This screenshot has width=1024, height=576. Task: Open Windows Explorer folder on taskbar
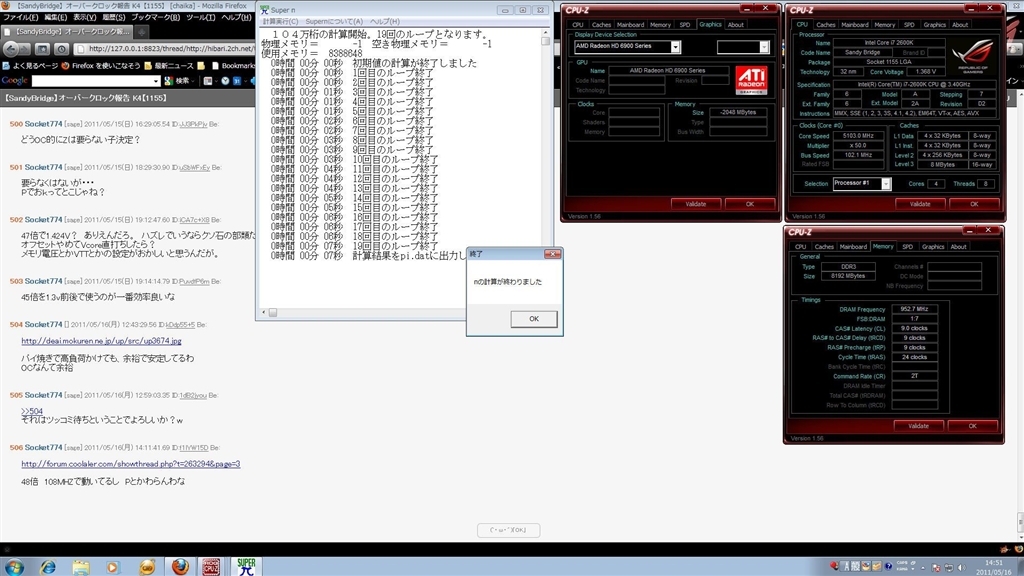click(x=81, y=567)
